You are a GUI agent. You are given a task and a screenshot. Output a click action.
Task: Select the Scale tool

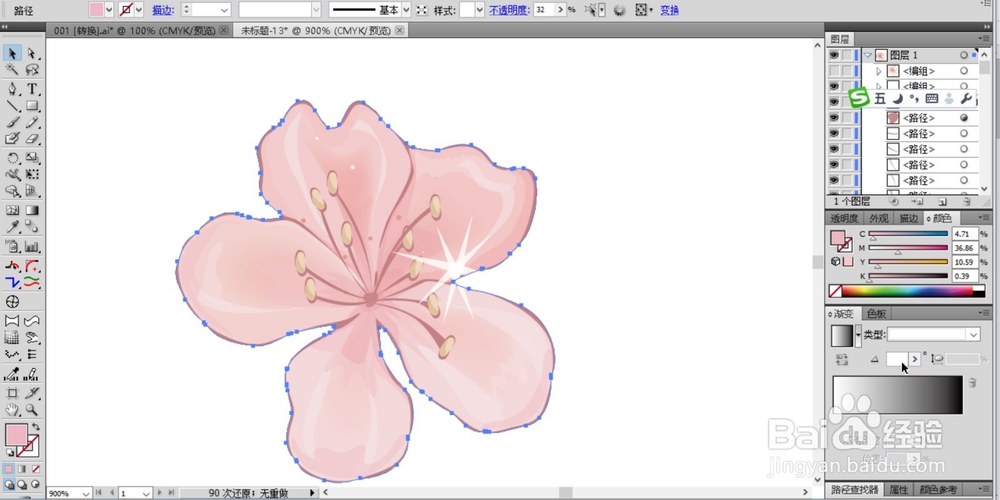[x=32, y=158]
